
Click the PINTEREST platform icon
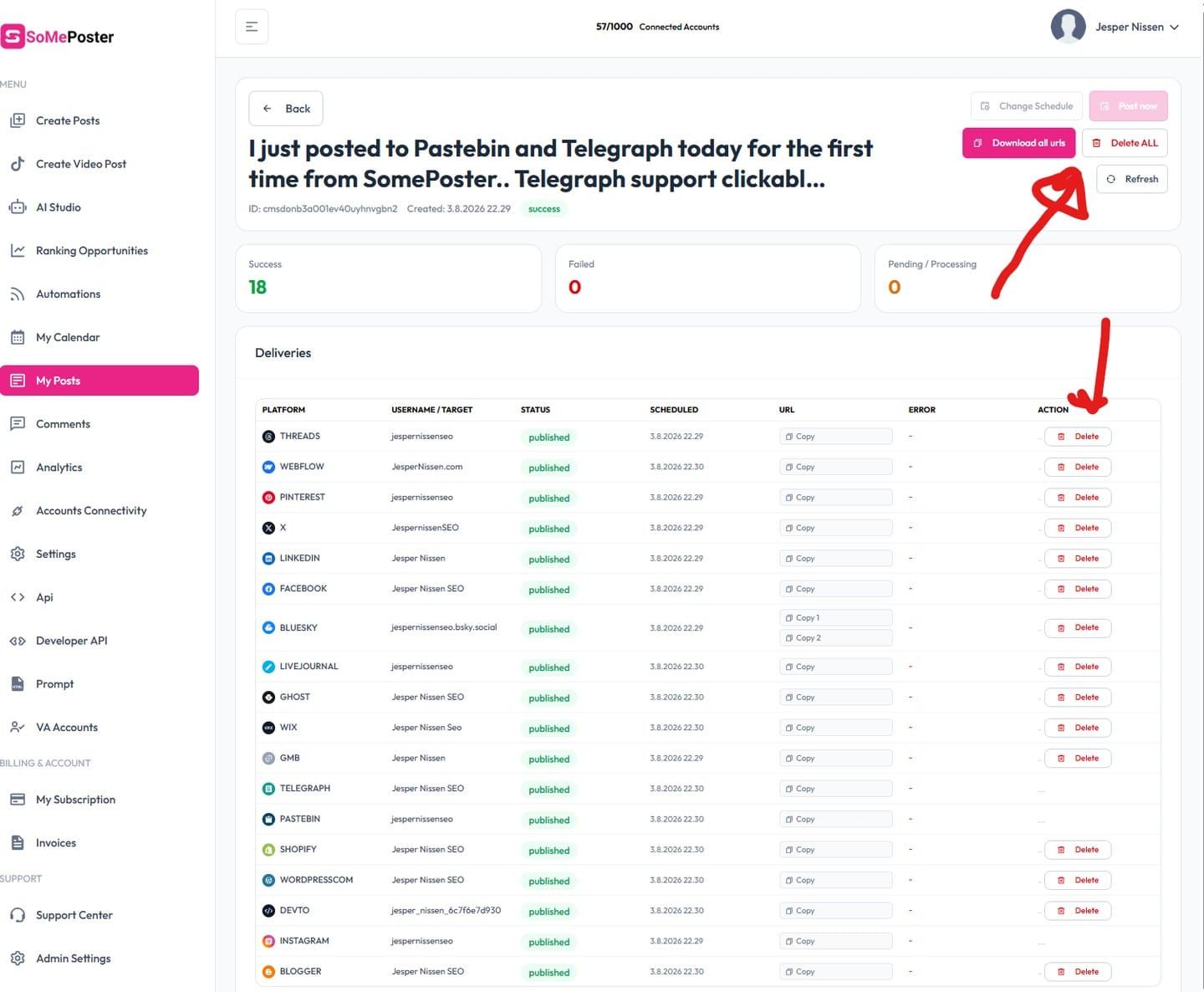tap(268, 498)
